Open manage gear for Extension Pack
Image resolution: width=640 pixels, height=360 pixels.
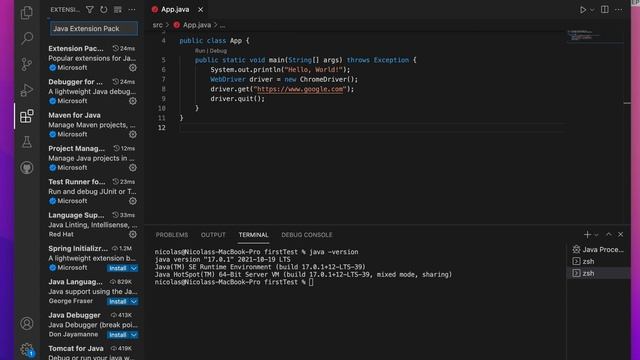click(x=133, y=68)
